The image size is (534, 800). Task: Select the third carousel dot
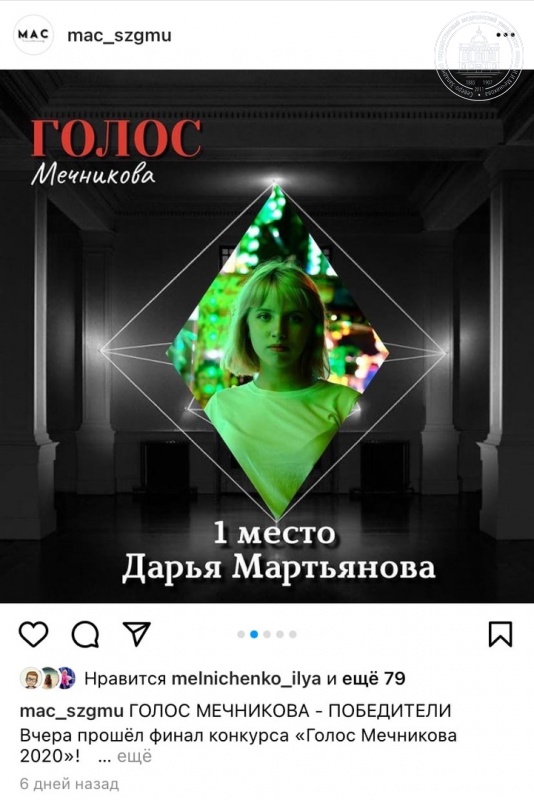click(x=267, y=634)
